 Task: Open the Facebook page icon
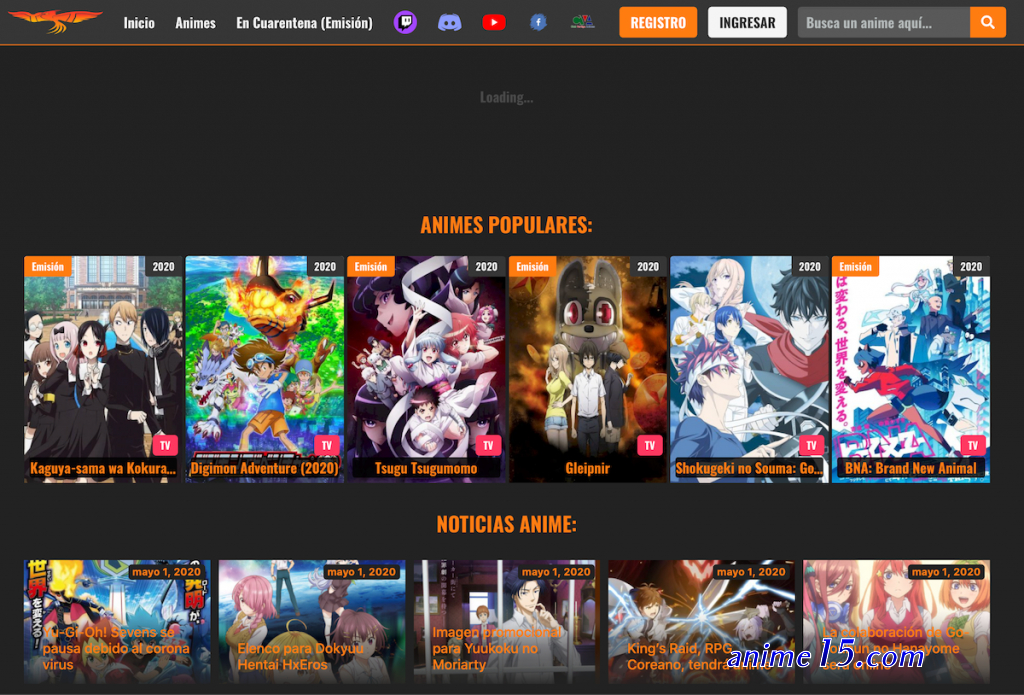(538, 23)
